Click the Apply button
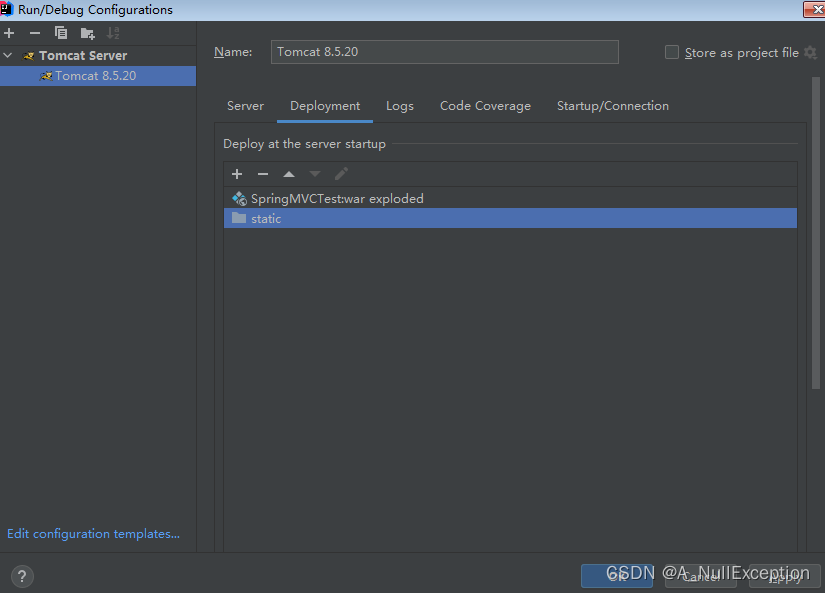This screenshot has width=825, height=593. pos(784,576)
